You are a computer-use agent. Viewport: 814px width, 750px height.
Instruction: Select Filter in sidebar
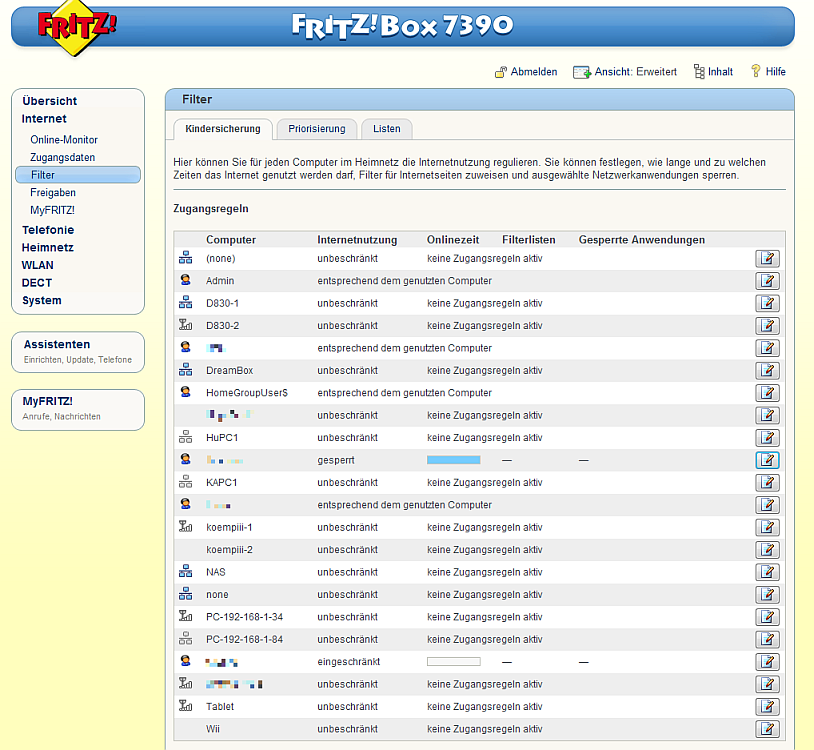point(78,175)
